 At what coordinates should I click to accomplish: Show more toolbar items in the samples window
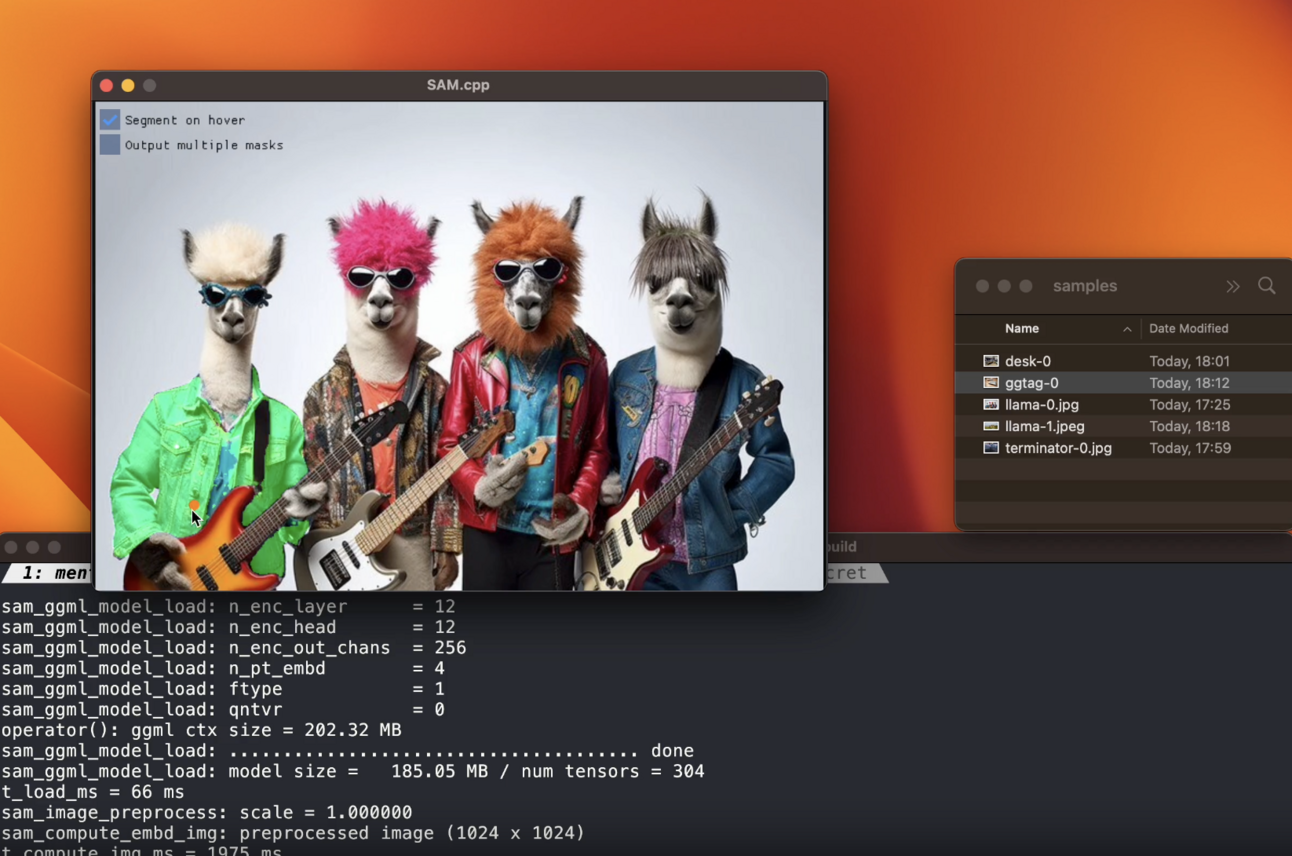1233,286
